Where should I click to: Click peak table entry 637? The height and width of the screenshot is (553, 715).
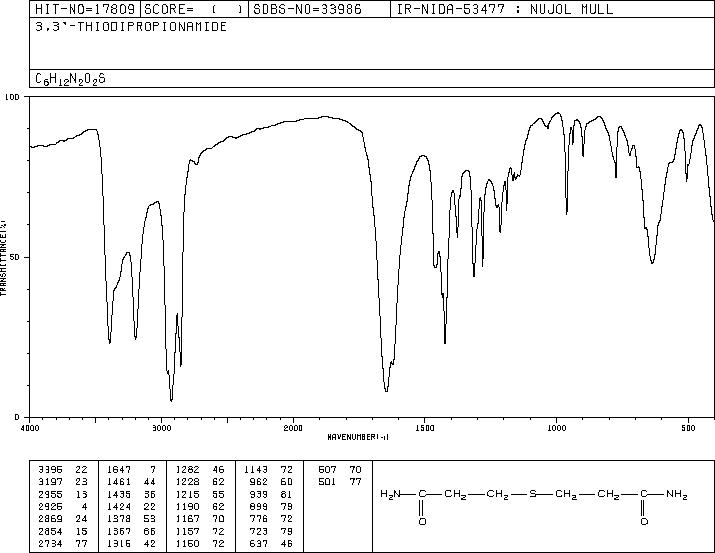click(259, 543)
